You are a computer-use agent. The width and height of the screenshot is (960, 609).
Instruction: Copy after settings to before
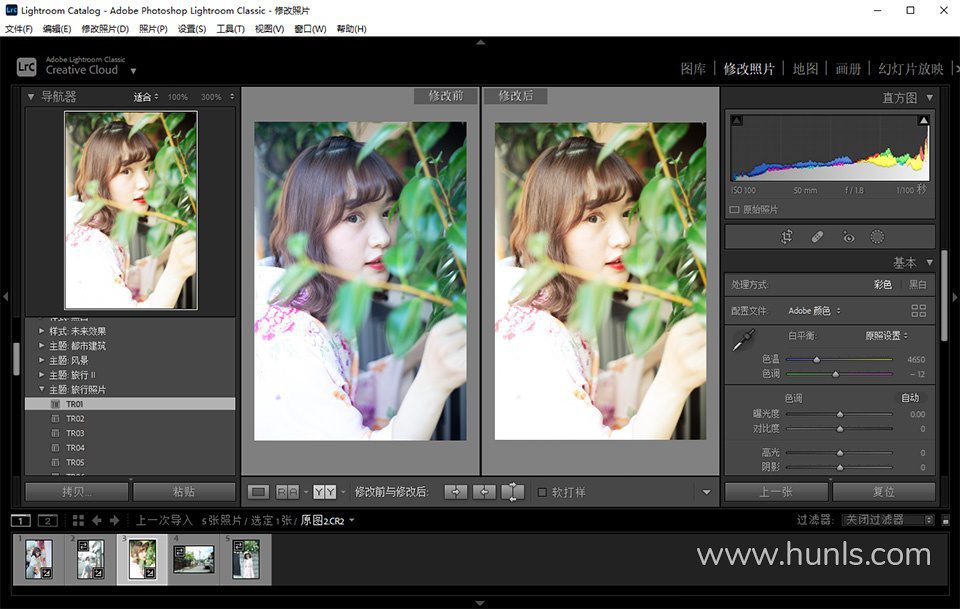point(484,492)
